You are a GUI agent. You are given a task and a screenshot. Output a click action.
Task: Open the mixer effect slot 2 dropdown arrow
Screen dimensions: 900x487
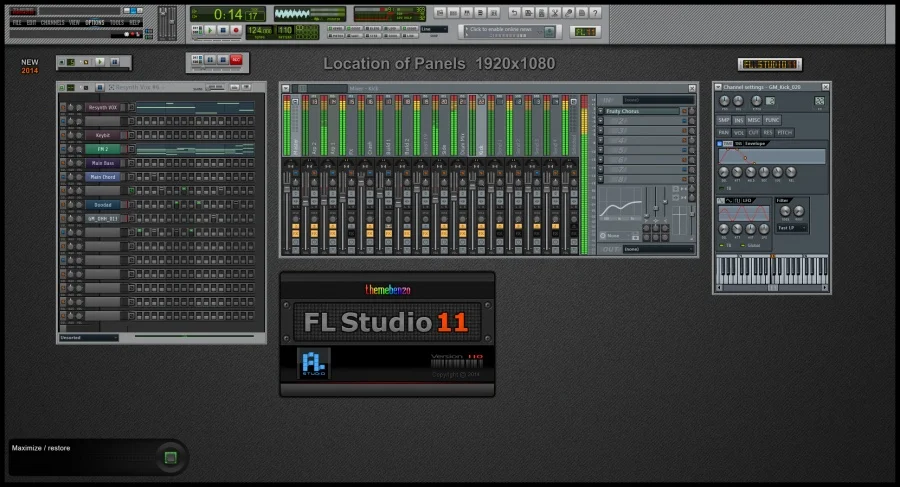(601, 121)
